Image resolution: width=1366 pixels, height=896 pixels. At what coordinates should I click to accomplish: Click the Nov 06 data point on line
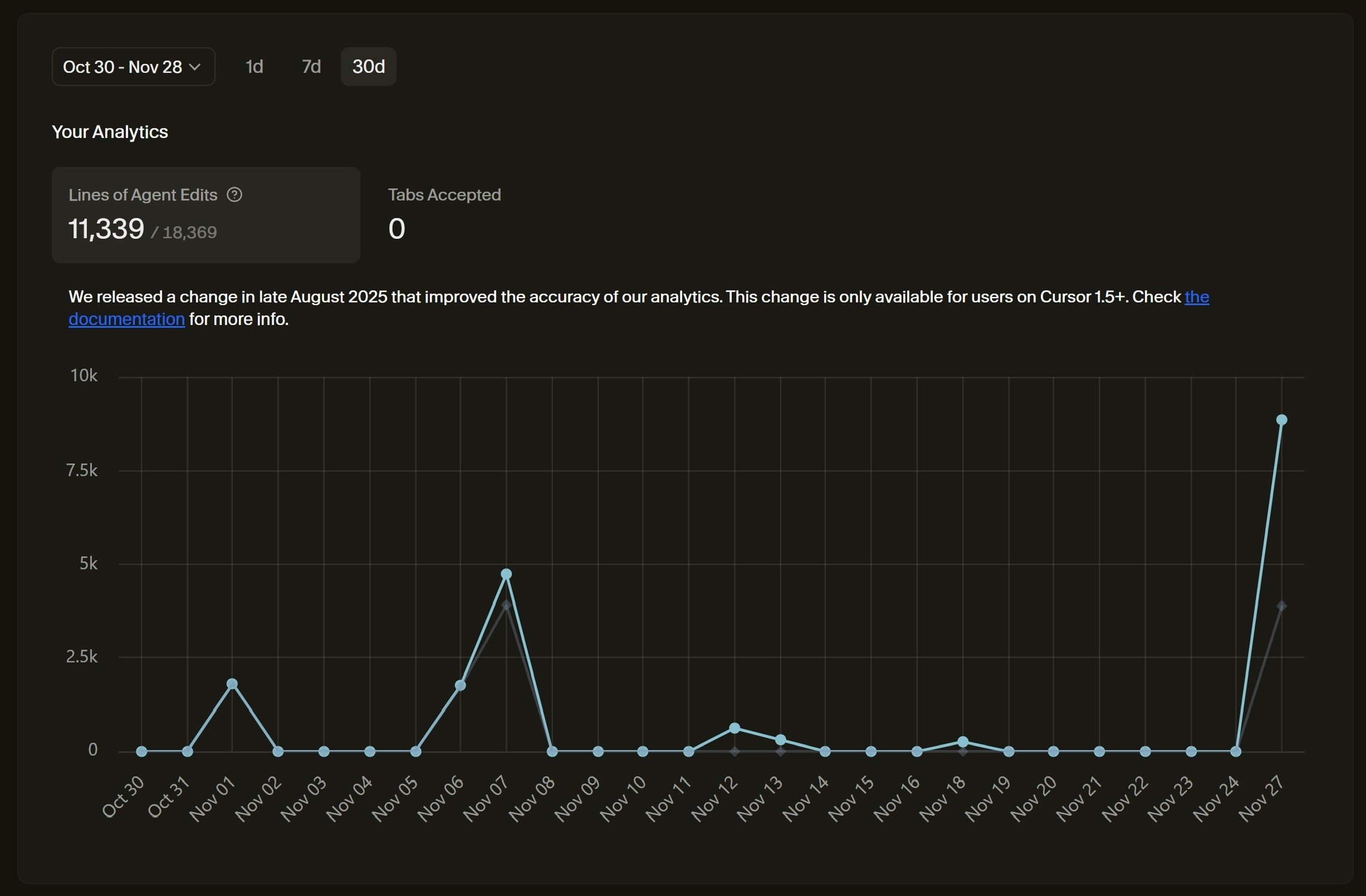460,685
